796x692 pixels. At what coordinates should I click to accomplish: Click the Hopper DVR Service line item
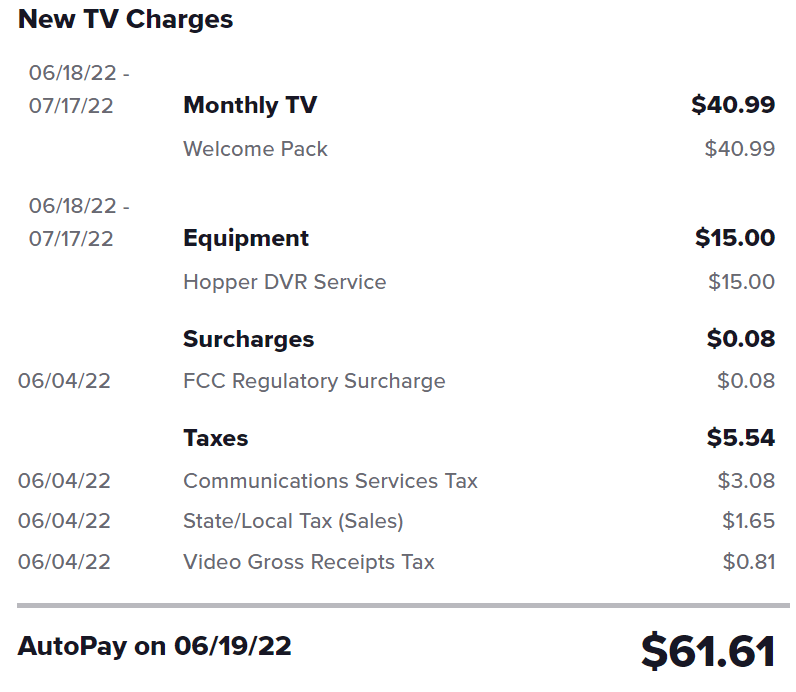click(x=285, y=282)
